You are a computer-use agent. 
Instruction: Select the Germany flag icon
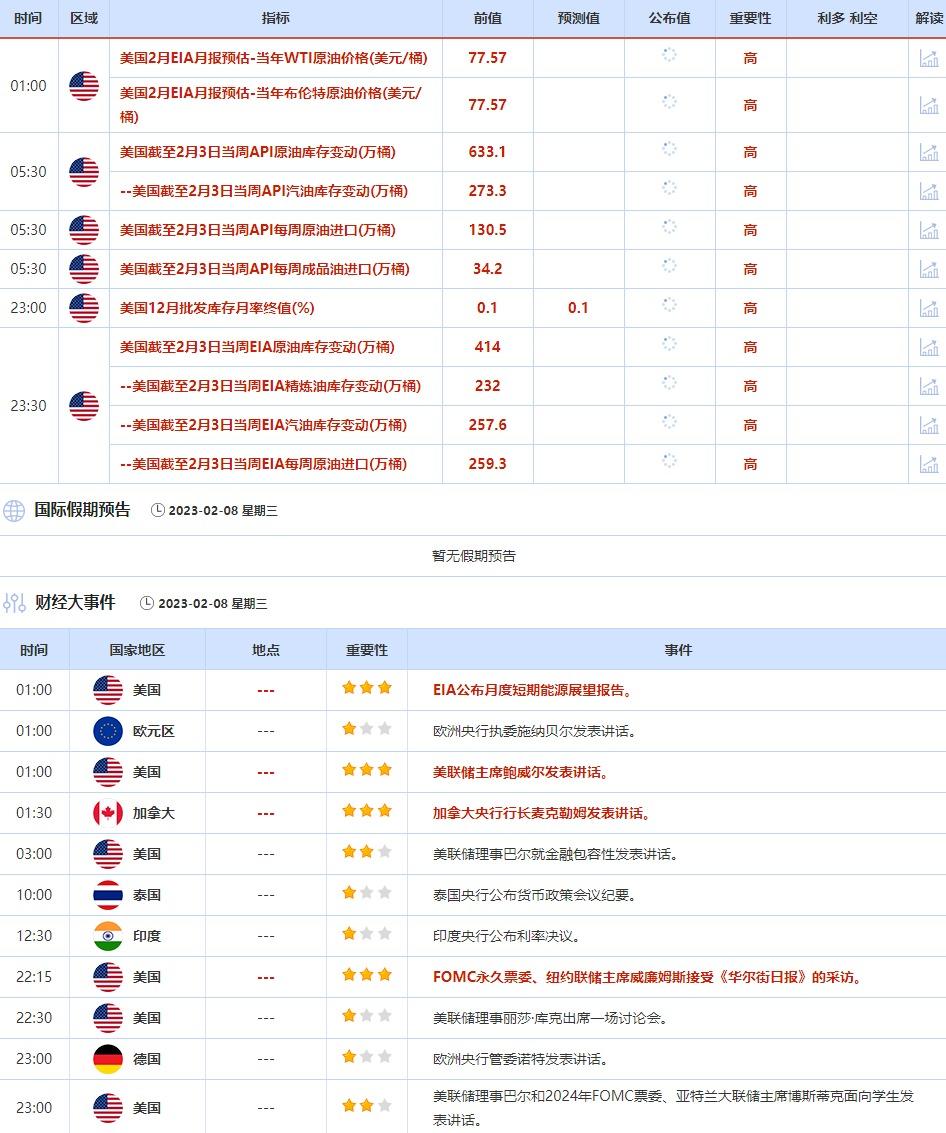click(x=107, y=1059)
